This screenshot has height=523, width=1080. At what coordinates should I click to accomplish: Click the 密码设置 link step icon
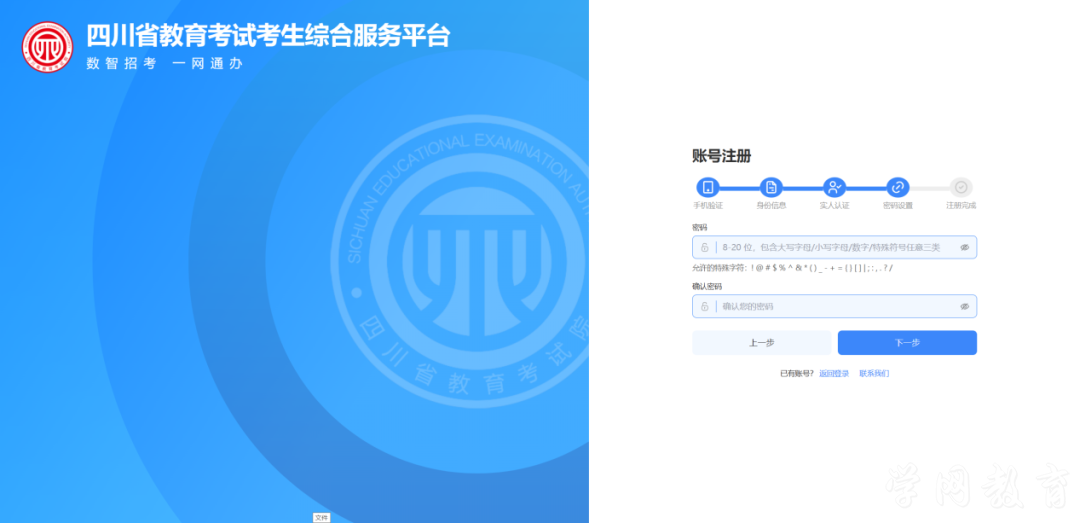(x=897, y=187)
